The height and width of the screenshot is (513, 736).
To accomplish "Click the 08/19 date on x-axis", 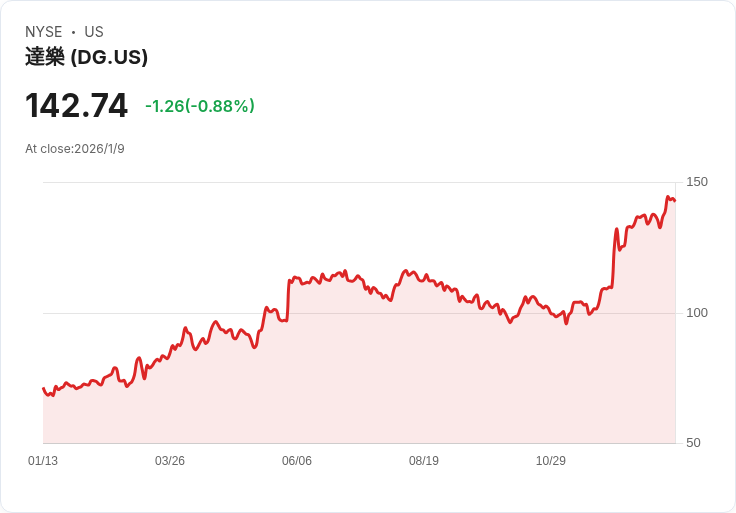I will coord(424,461).
